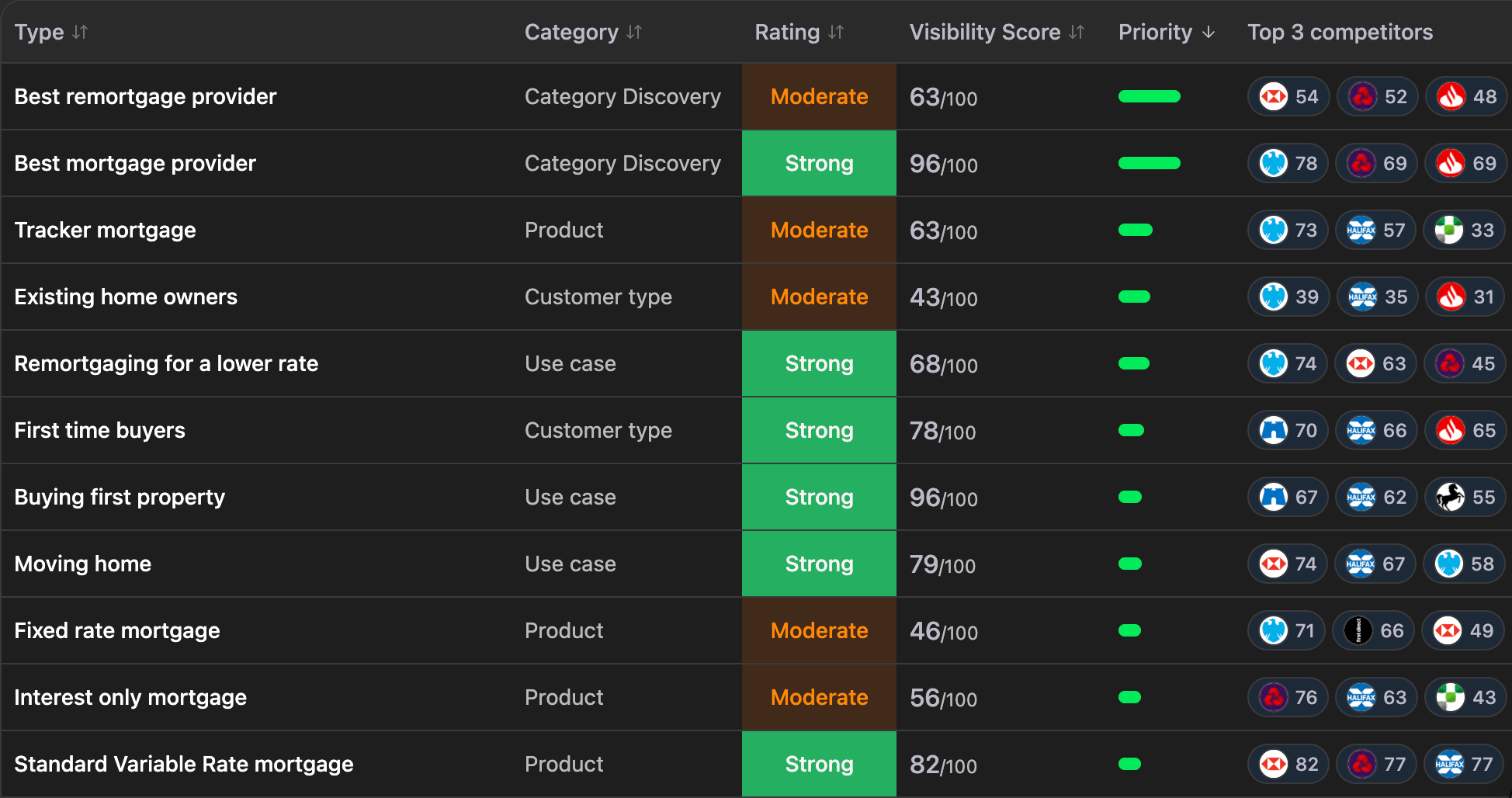Click HSBC chip scoring 49 in Fixed rate mortgage
Image resolution: width=1512 pixels, height=798 pixels.
pos(1463,631)
